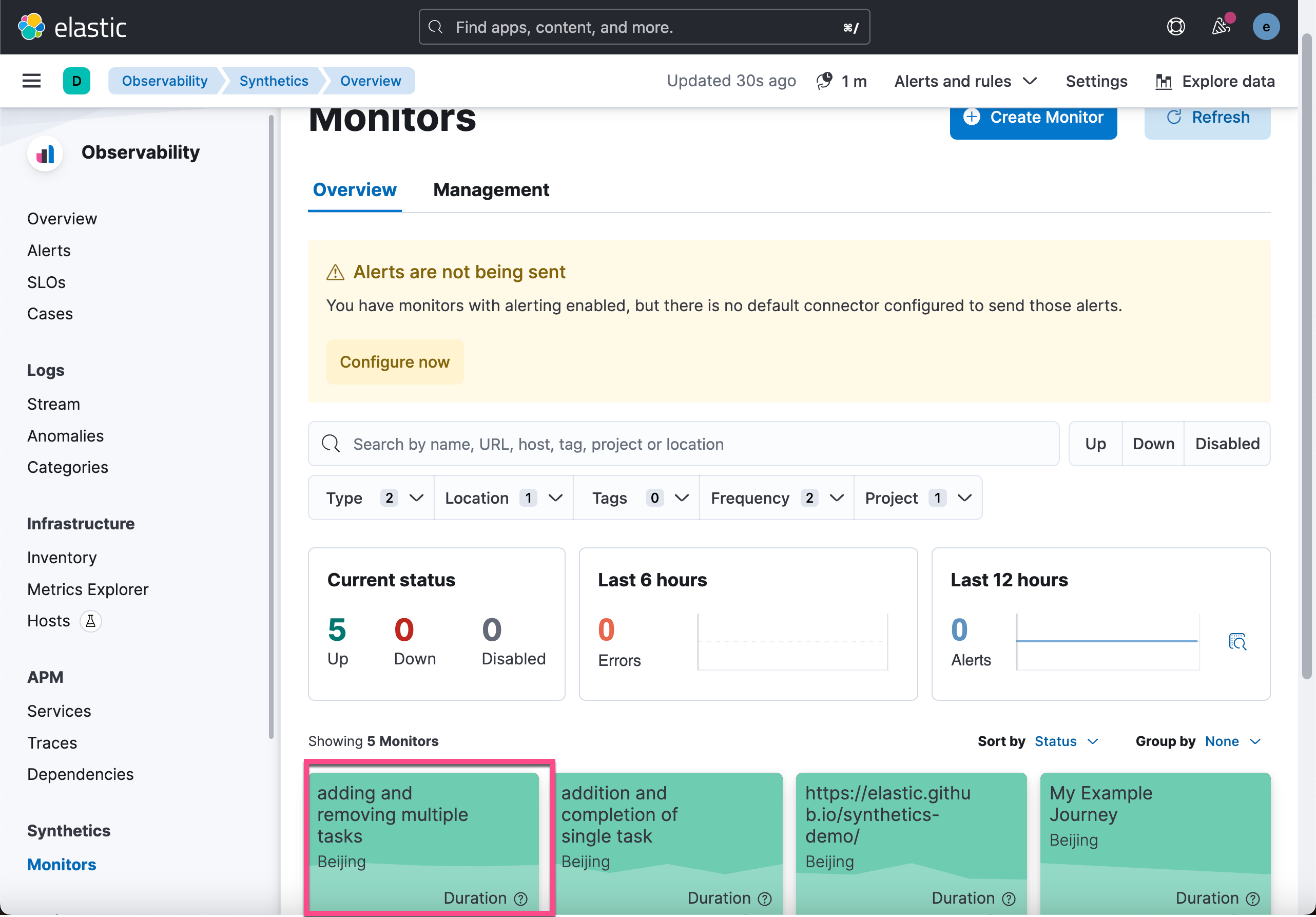Screen dimensions: 1316x917
Task: Click the inspect alerts icon in Last 12 hours
Action: [1237, 641]
